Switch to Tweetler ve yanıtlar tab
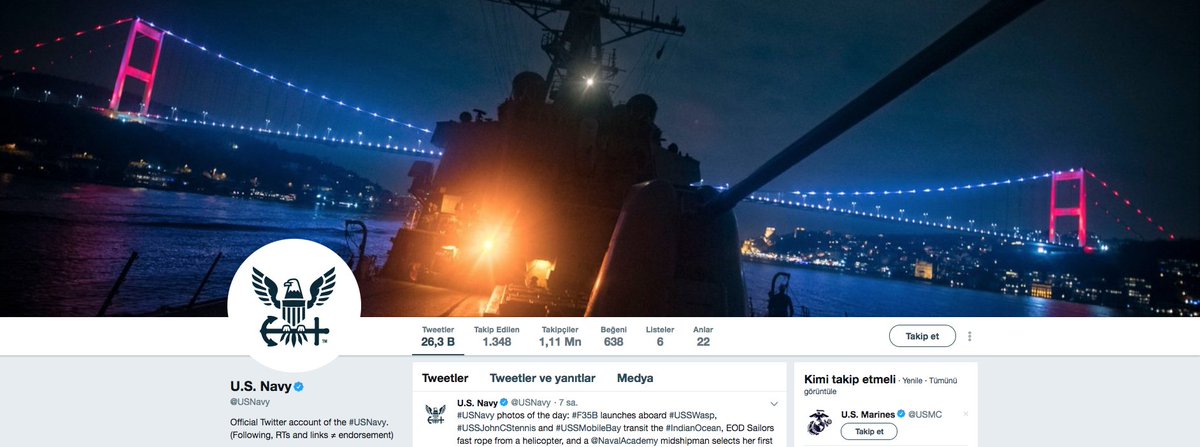1200x447 pixels. pyautogui.click(x=543, y=378)
